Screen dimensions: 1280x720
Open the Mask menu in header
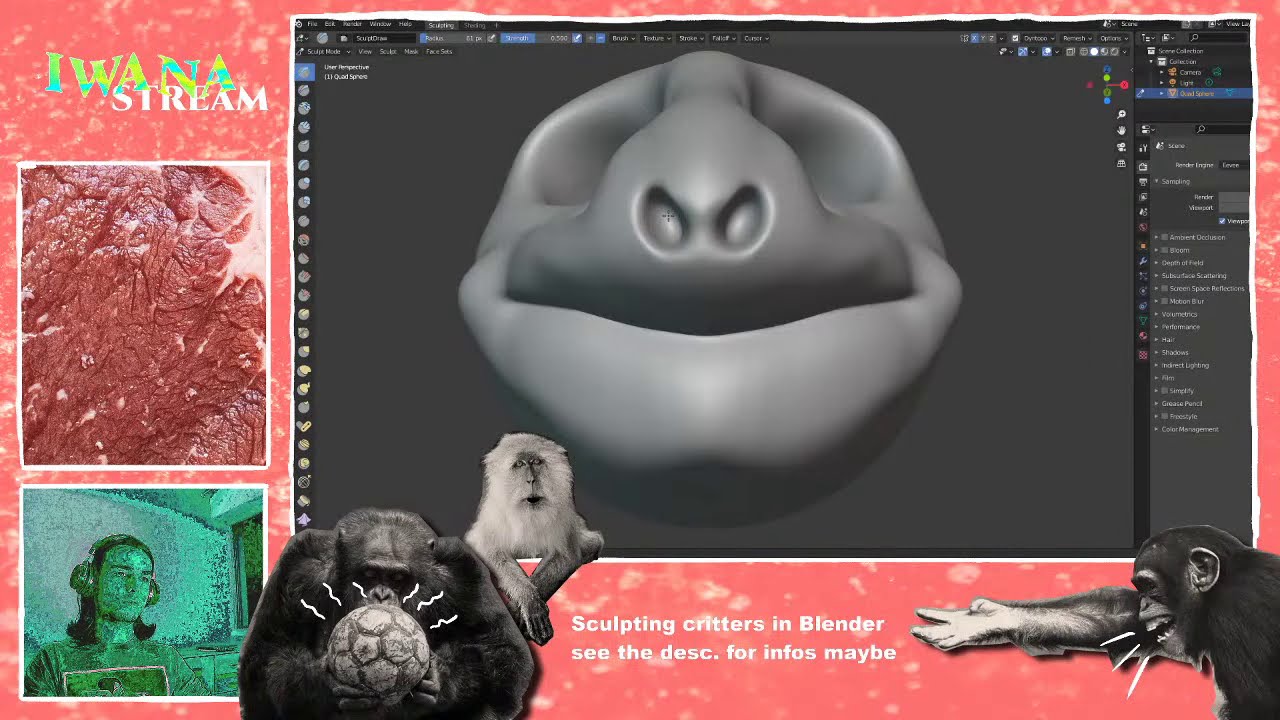411,51
